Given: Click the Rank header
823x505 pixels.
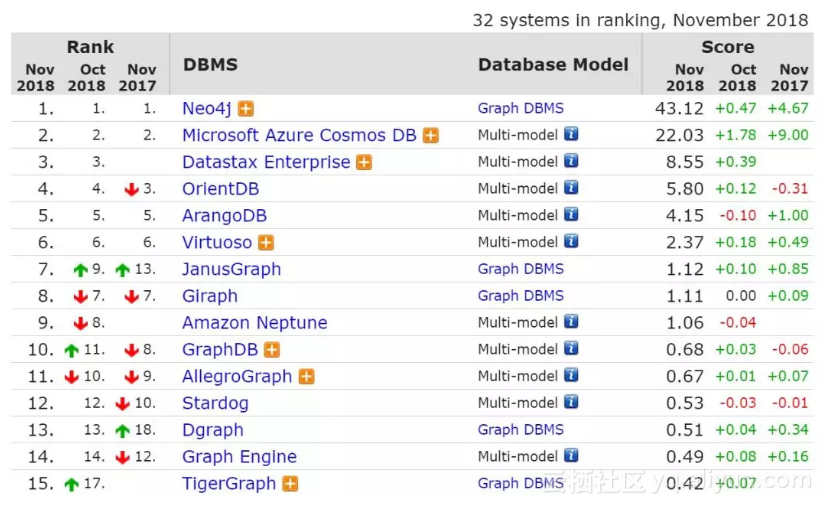Looking at the screenshot, I should tap(90, 47).
